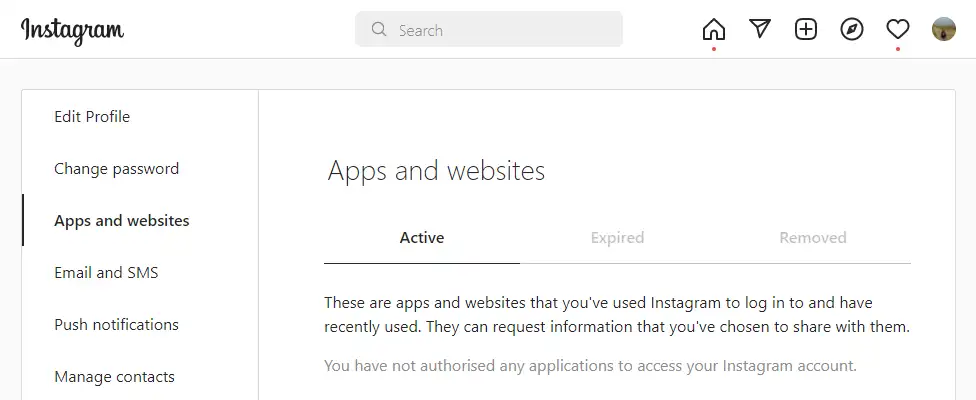Viewport: 976px width, 400px height.
Task: Open Direct messages paper plane icon
Action: pos(760,29)
